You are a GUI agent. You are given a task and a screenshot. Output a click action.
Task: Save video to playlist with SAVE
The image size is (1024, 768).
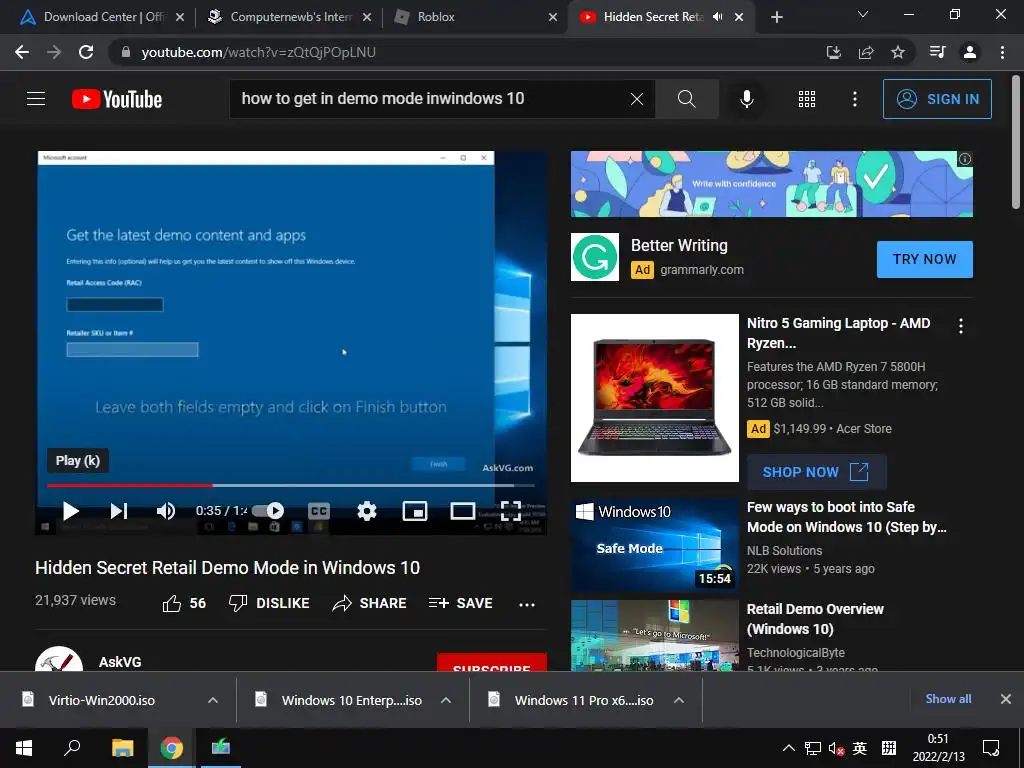pos(460,603)
